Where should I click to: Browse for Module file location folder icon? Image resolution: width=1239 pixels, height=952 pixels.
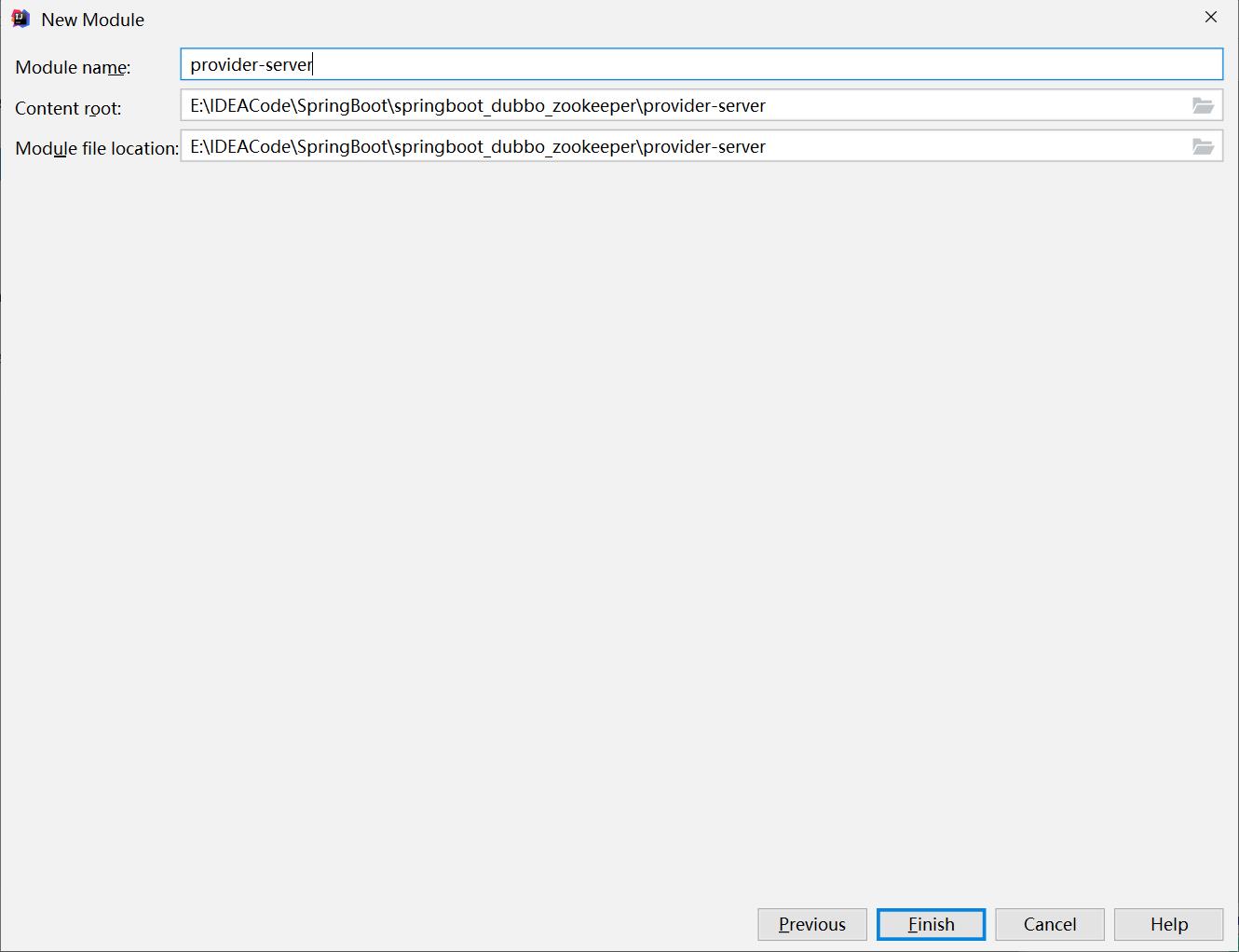tap(1204, 147)
